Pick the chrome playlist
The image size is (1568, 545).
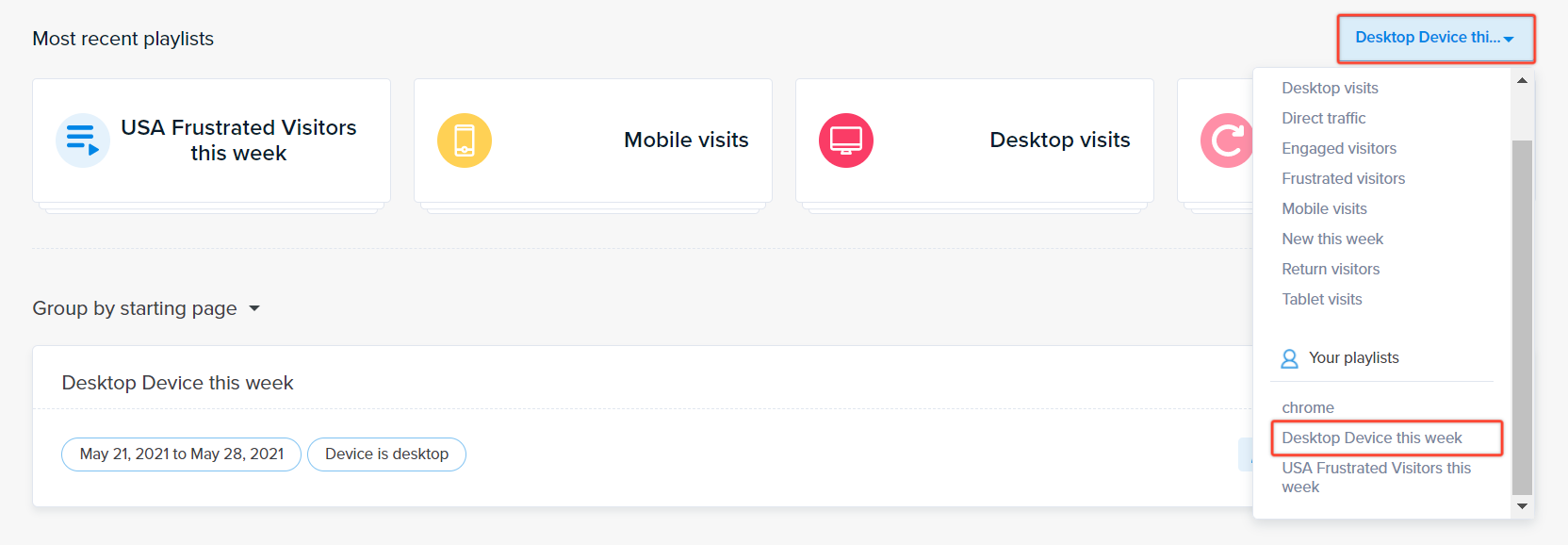coord(1308,407)
